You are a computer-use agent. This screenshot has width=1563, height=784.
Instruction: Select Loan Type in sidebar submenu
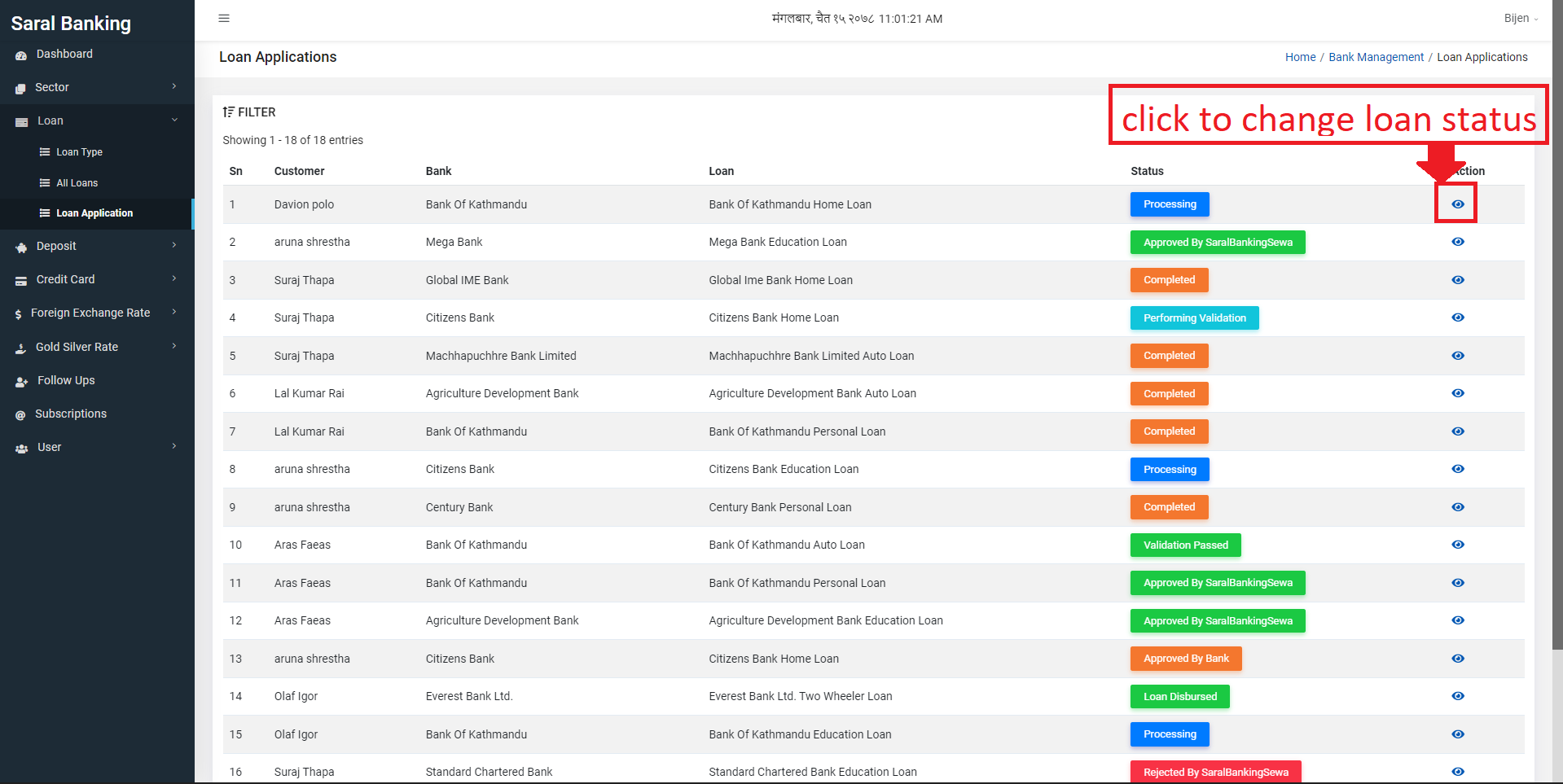click(79, 152)
